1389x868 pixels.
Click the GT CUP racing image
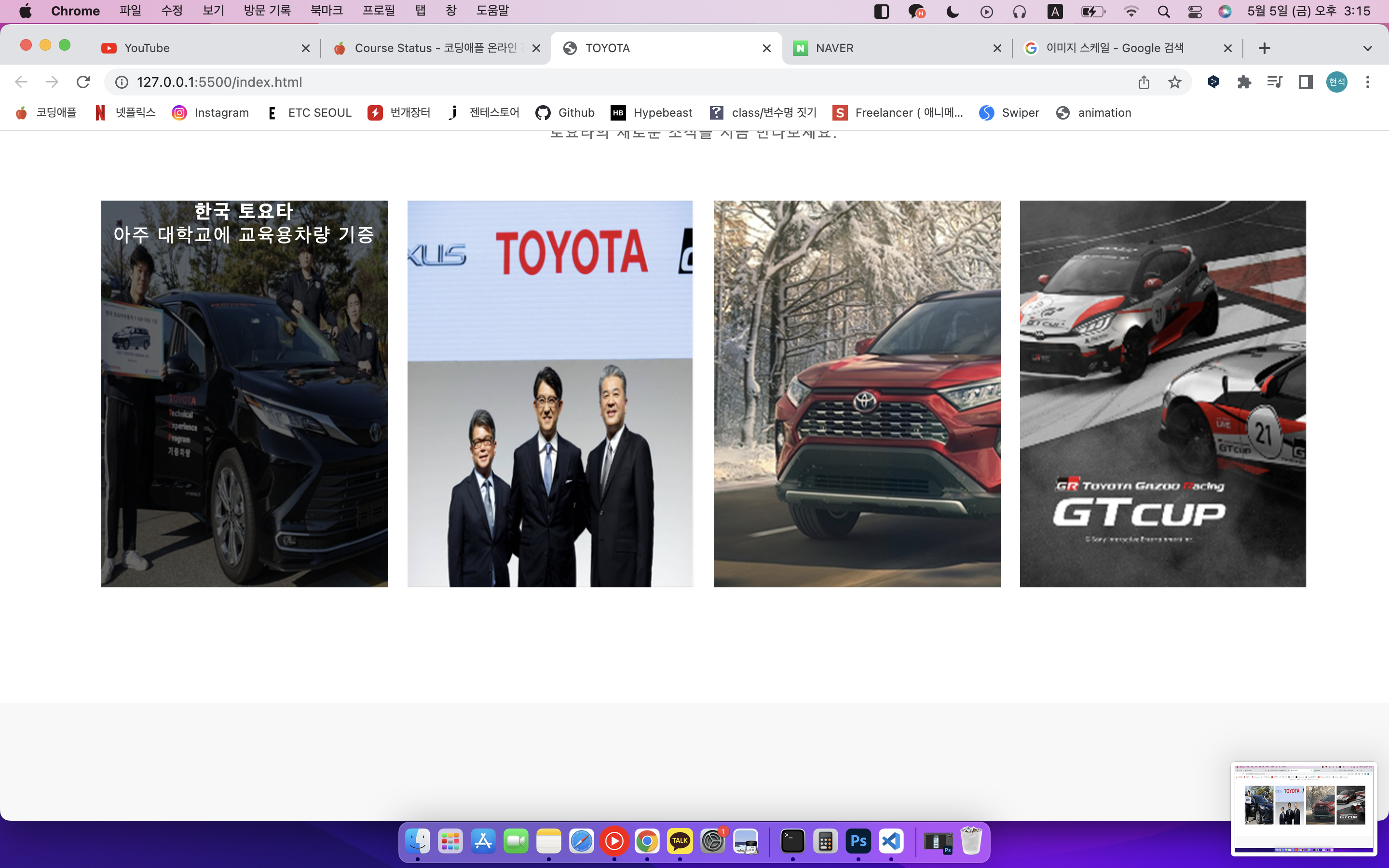(x=1163, y=393)
